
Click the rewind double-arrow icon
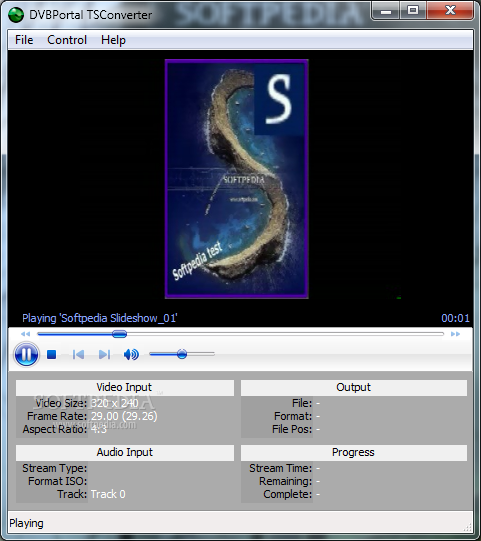[25, 334]
